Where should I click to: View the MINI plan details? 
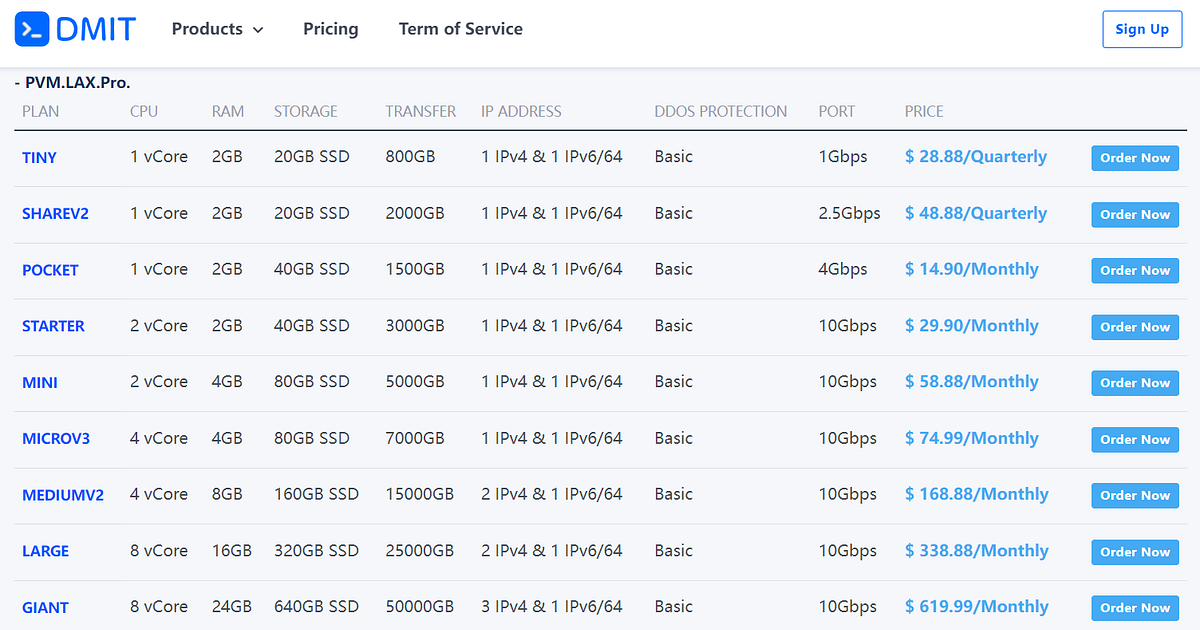[40, 382]
